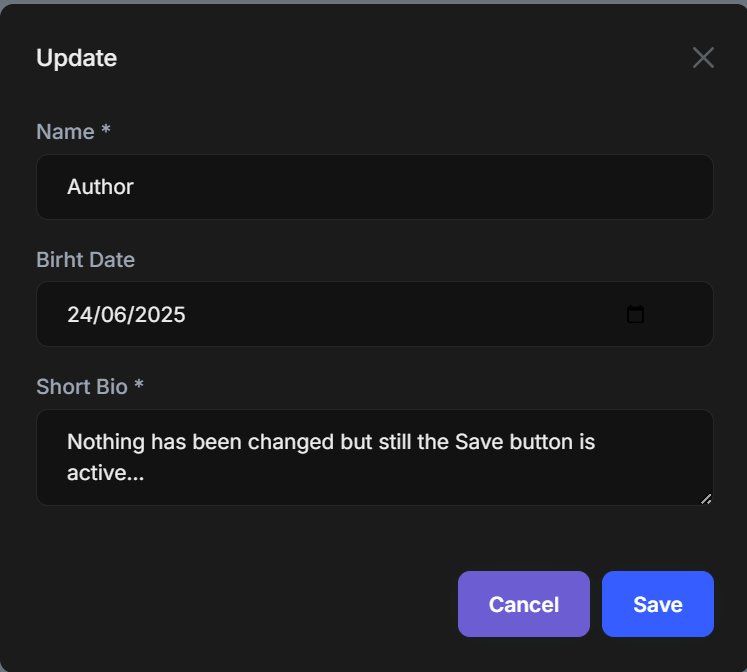The height and width of the screenshot is (672, 747).
Task: Grab the Short Bio resize handle
Action: (x=706, y=498)
